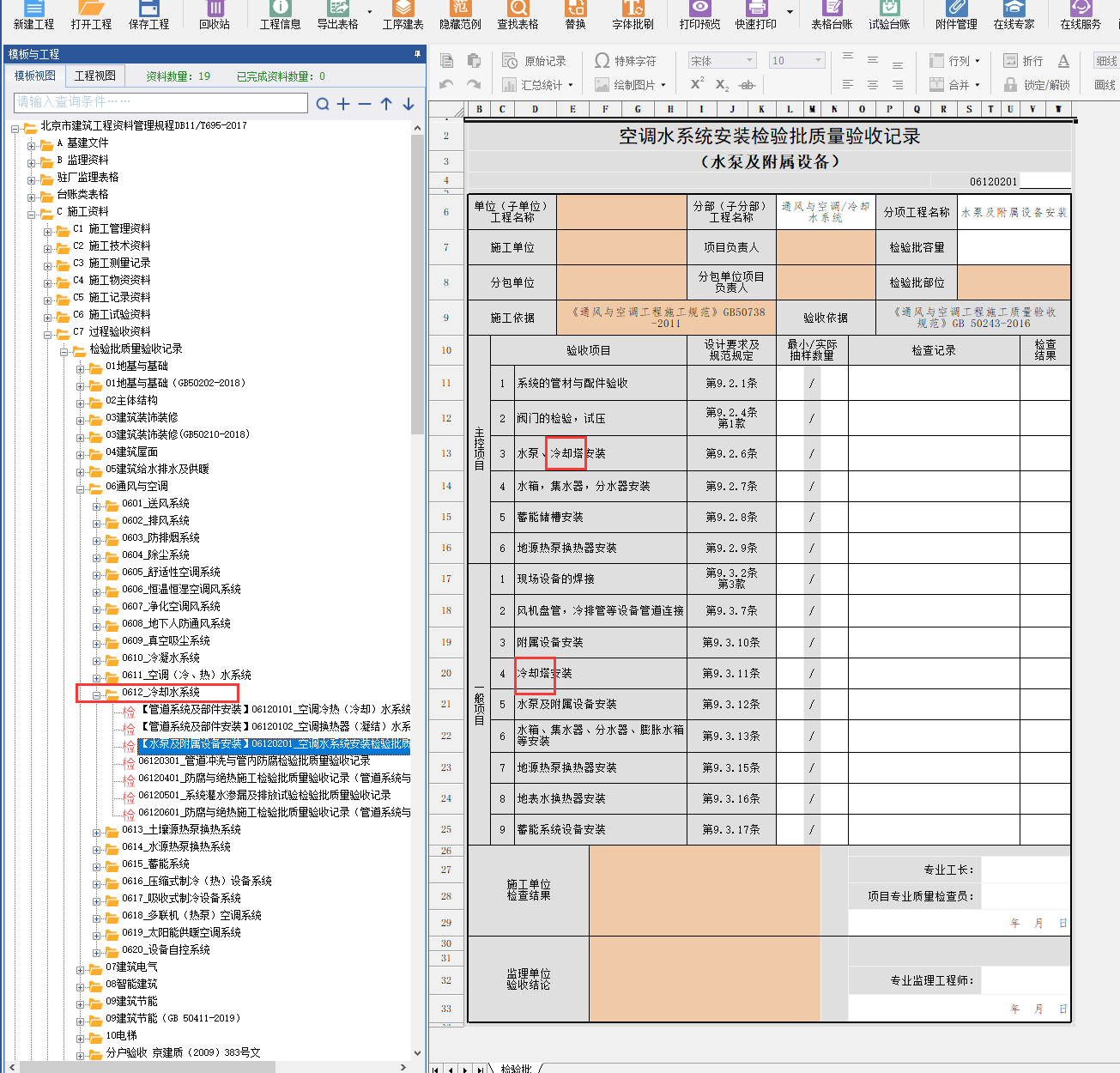Save project with 保存工程 icon
Viewport: 1120px width, 1073px height.
pyautogui.click(x=148, y=15)
